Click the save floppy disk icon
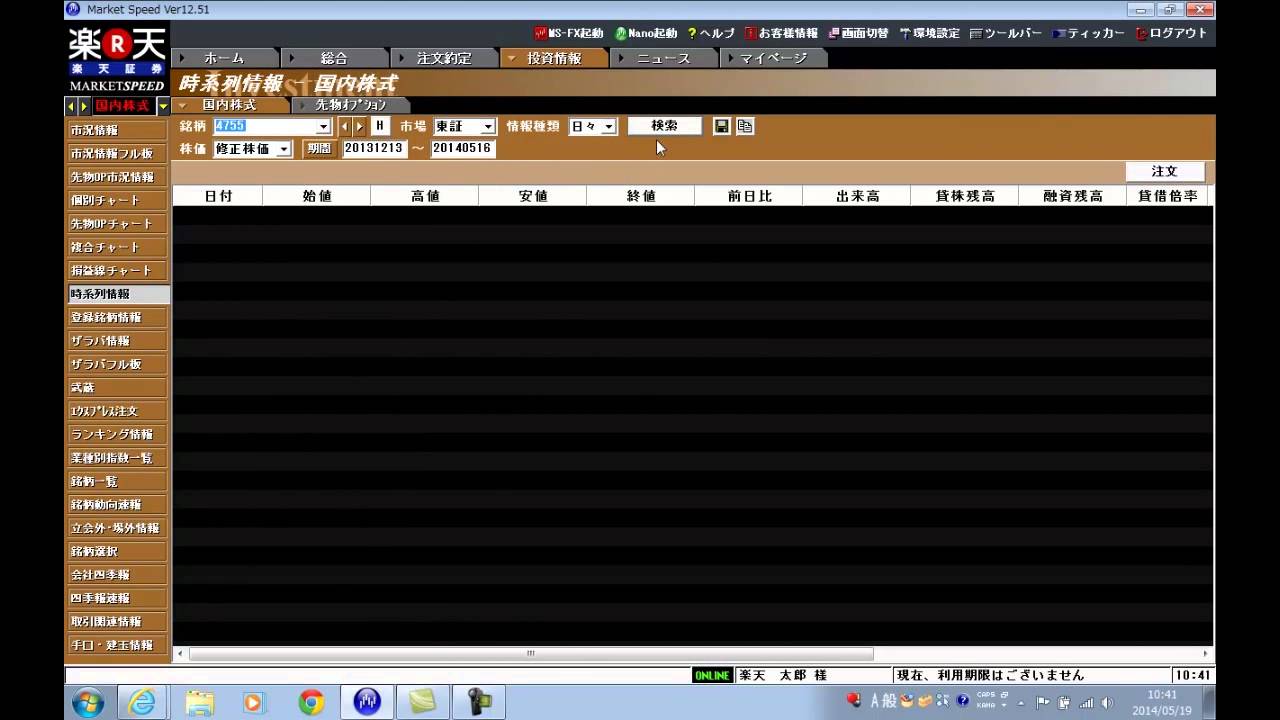The image size is (1280, 720). pyautogui.click(x=721, y=126)
